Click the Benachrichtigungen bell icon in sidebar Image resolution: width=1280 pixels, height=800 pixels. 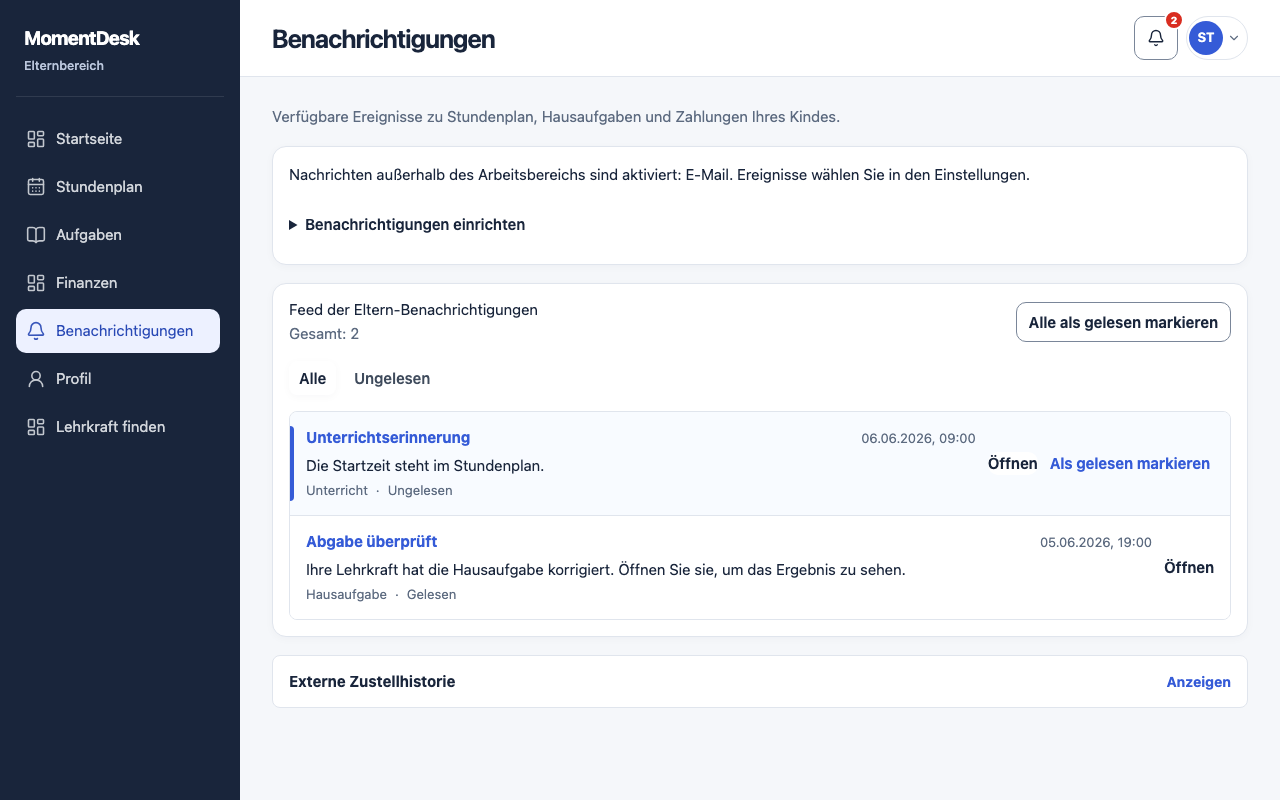[x=36, y=331]
